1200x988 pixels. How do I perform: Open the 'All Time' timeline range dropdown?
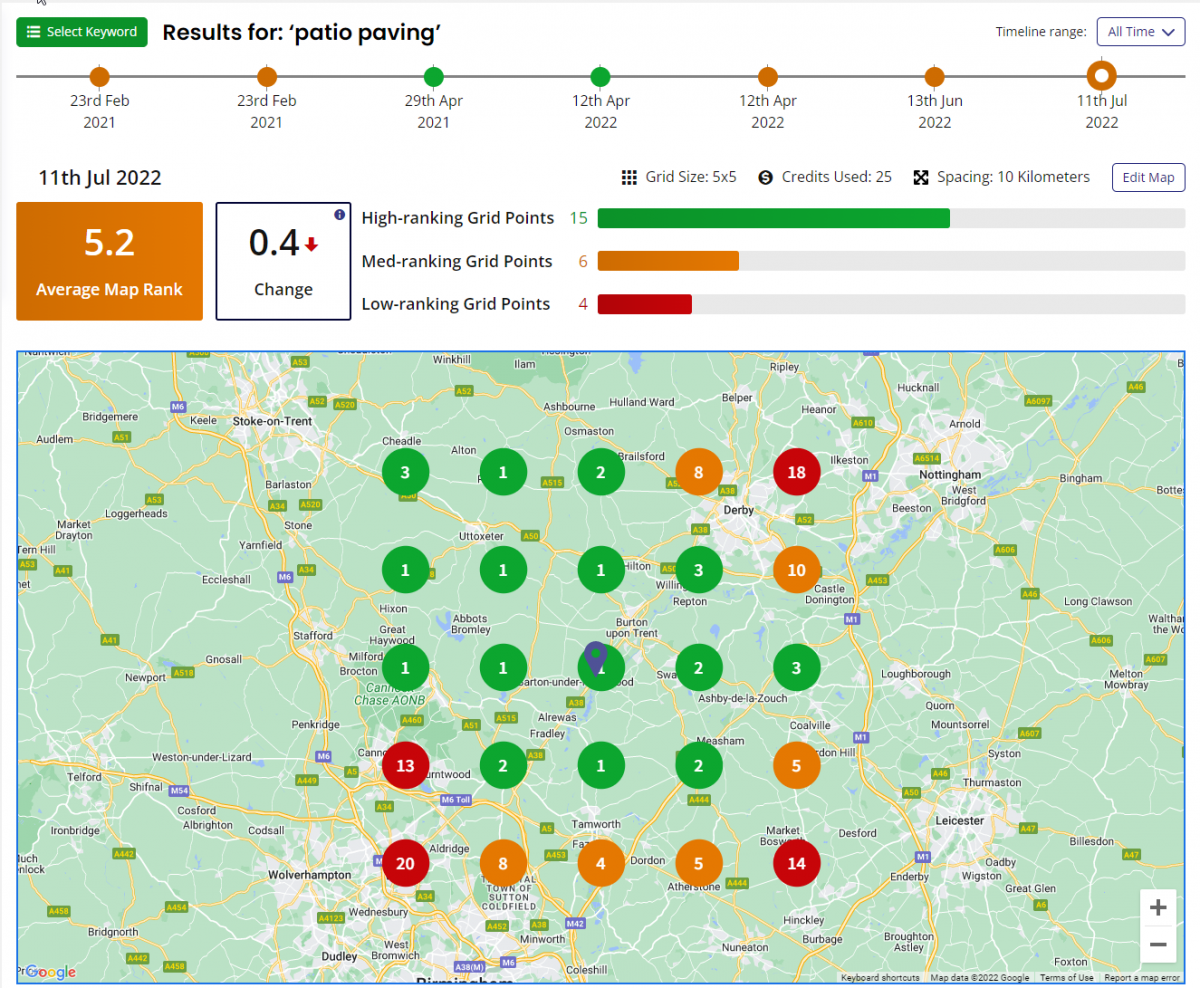1140,31
